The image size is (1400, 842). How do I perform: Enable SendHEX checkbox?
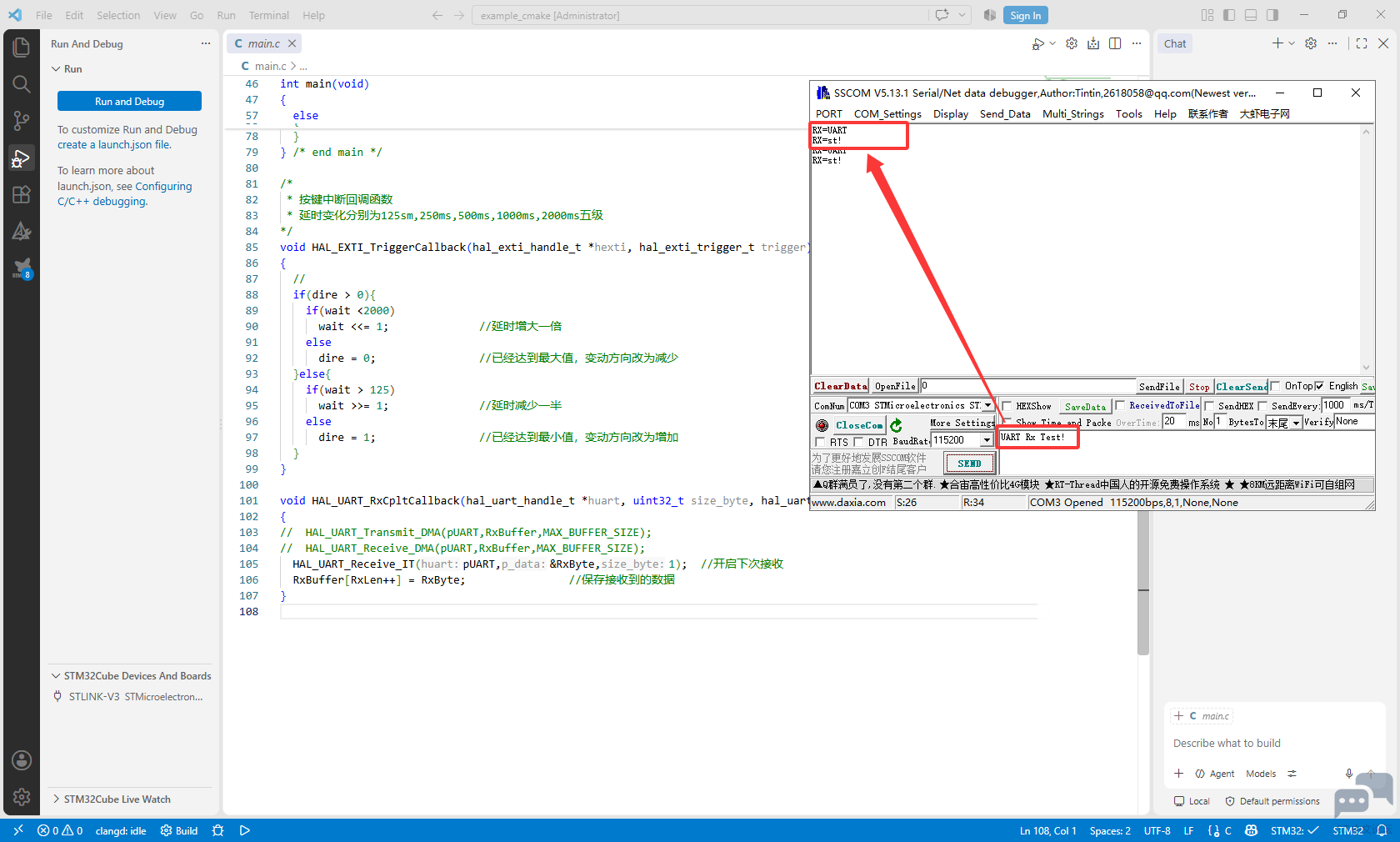(1209, 406)
